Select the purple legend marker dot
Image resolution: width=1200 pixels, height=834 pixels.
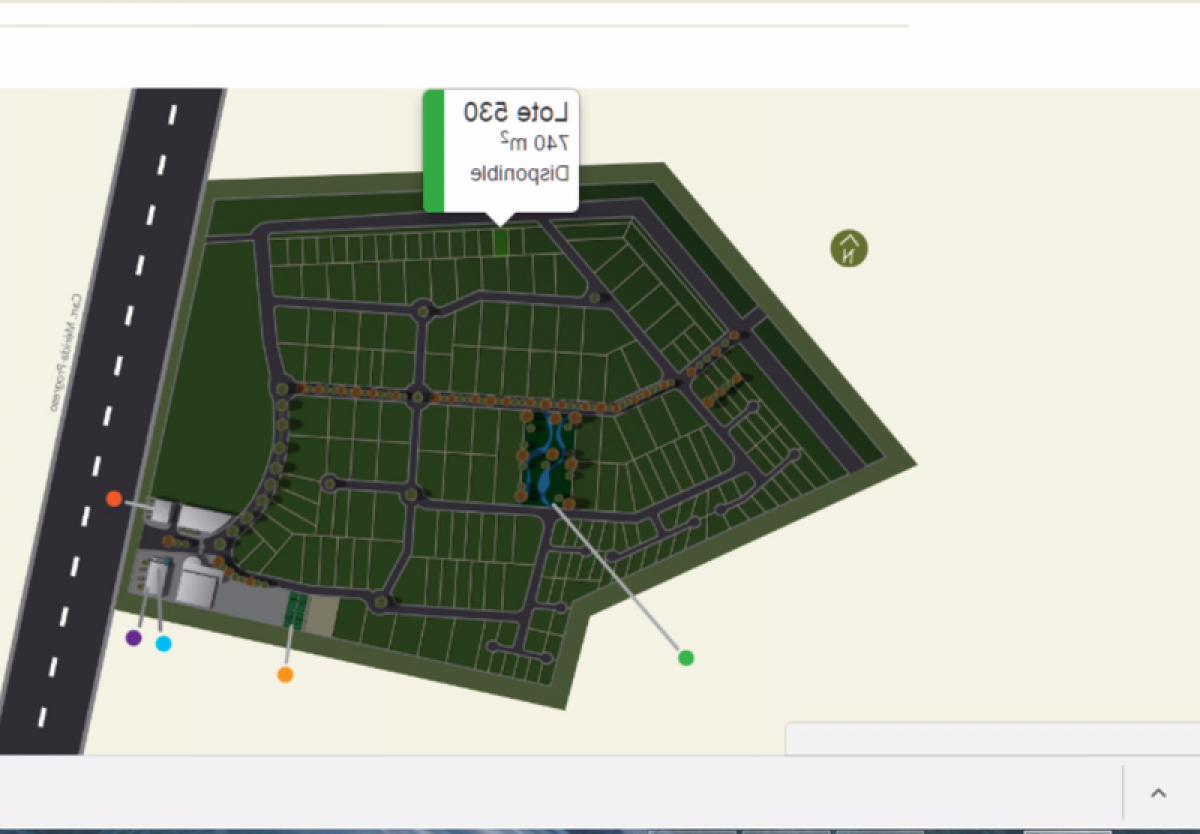134,638
